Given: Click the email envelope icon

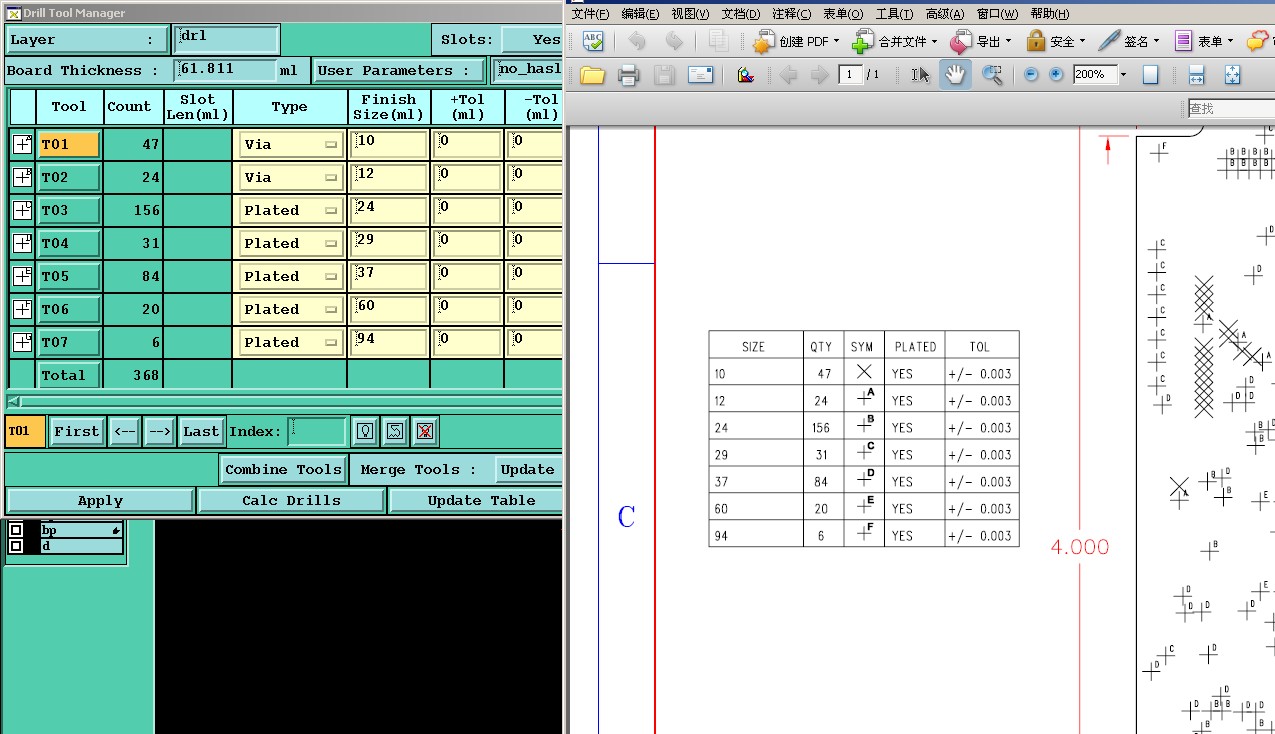Looking at the screenshot, I should (701, 75).
